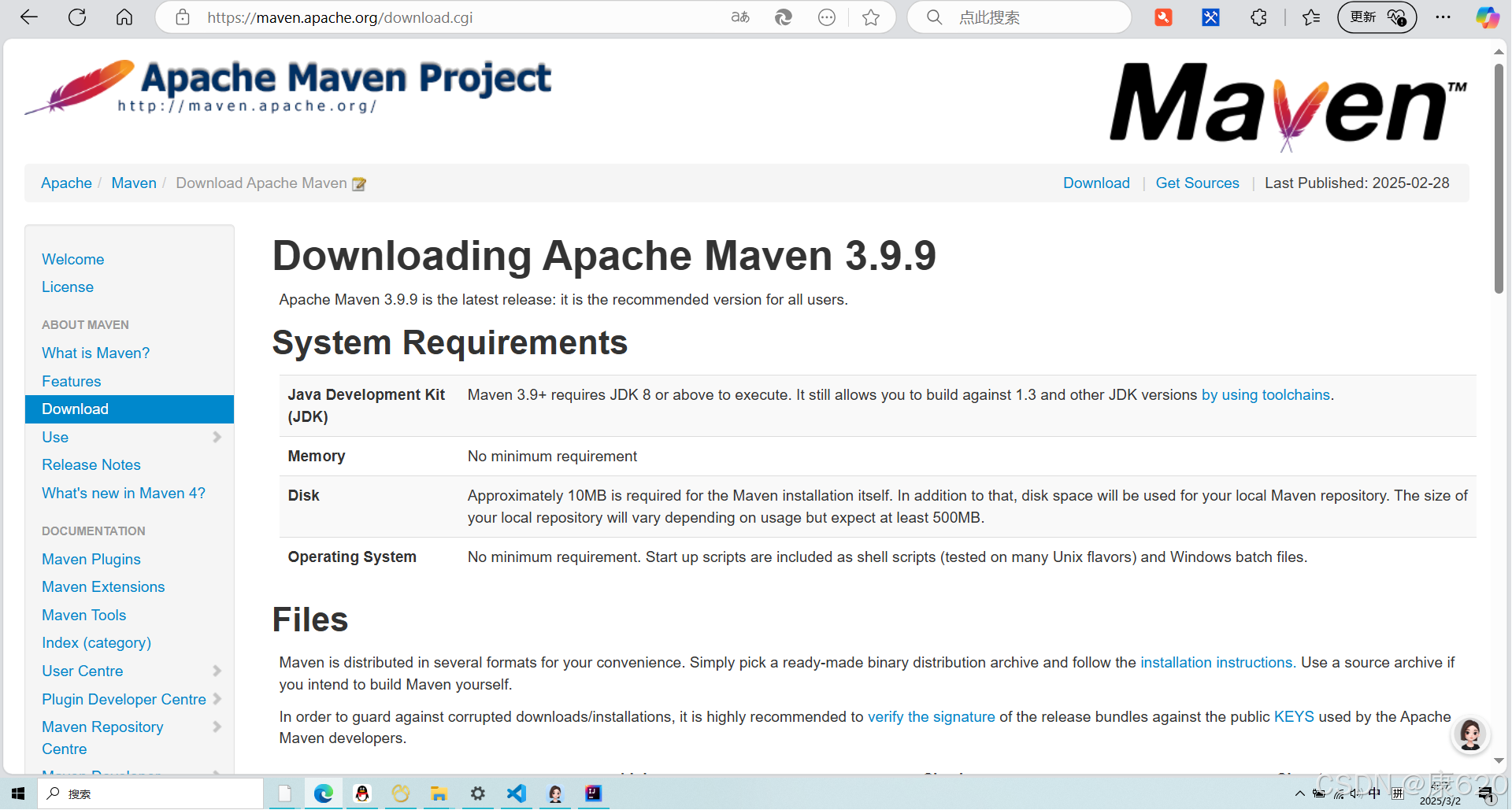Open the translate page icon
The image size is (1512, 810).
(740, 17)
